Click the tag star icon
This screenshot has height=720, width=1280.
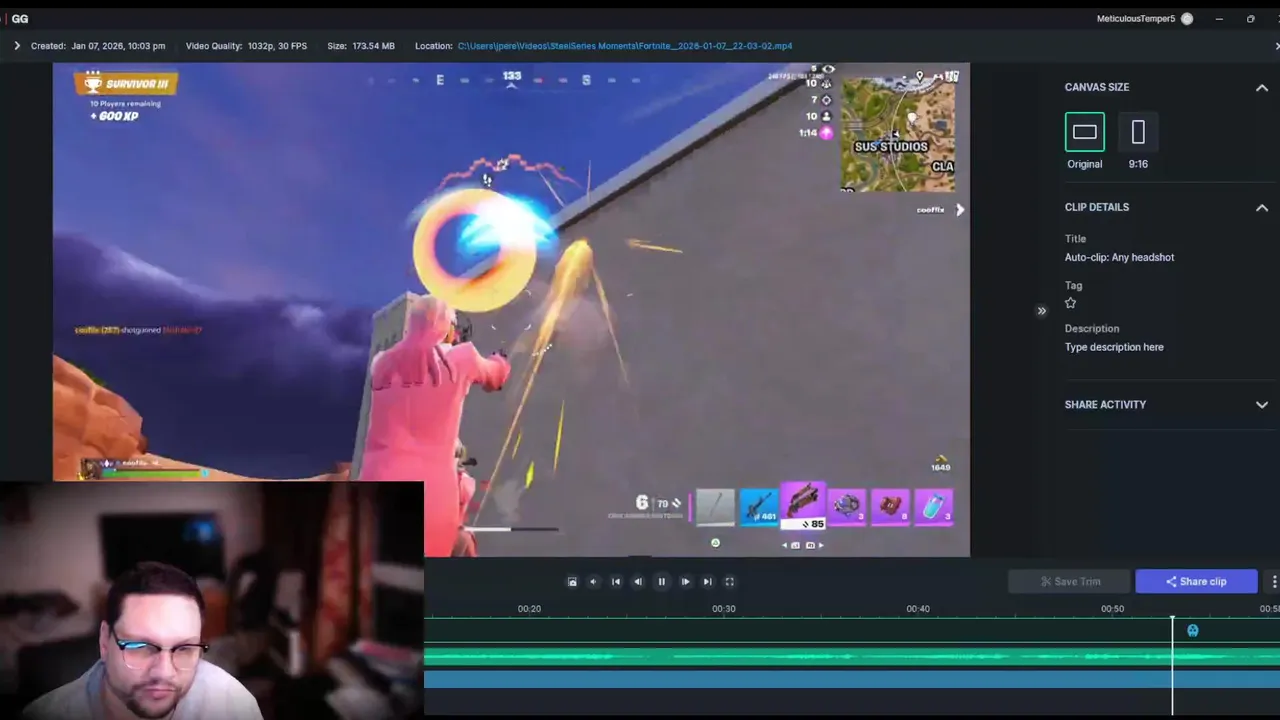click(1071, 303)
